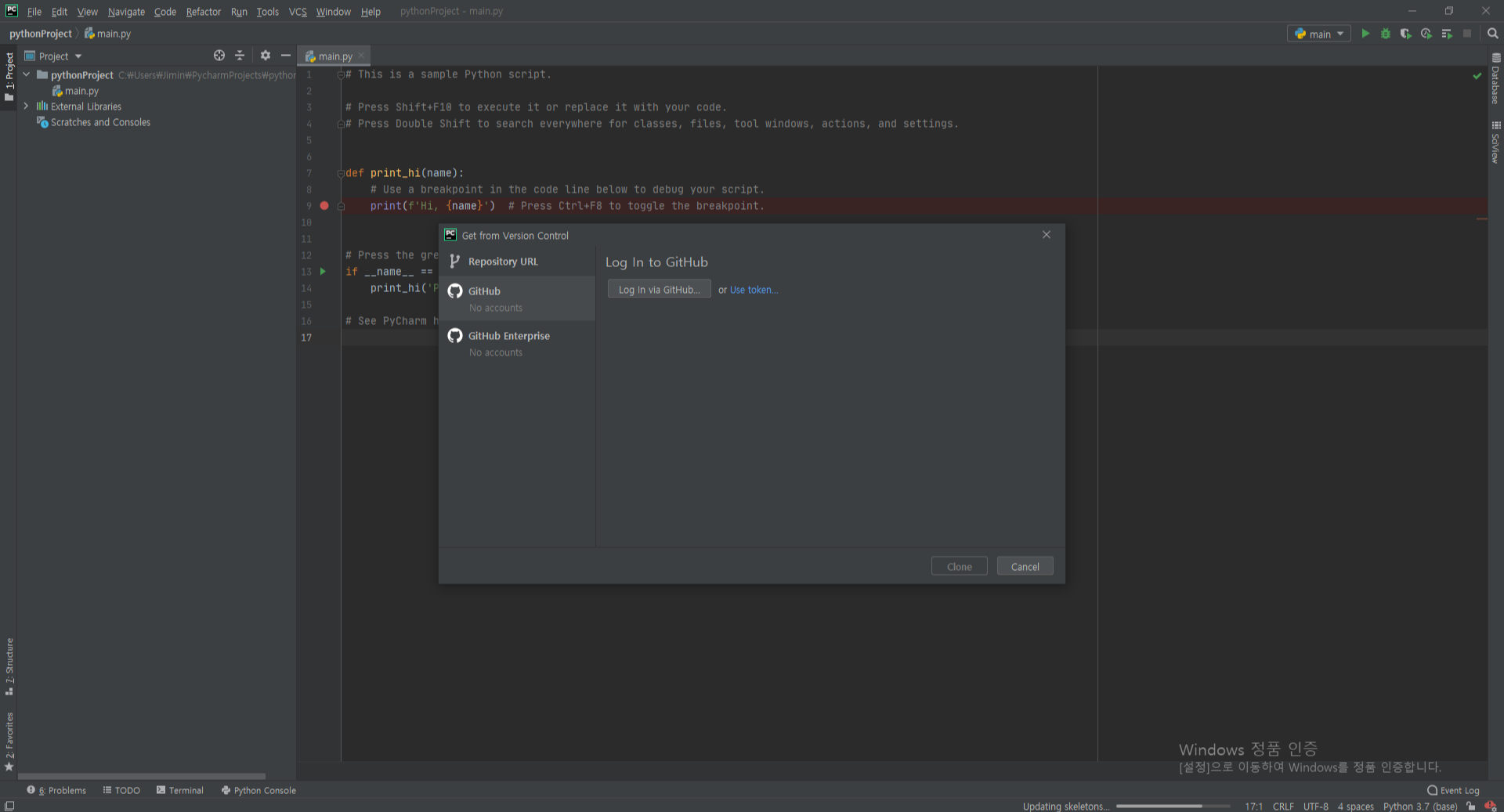The height and width of the screenshot is (812, 1504).
Task: Remove the breakpoint on line 9
Action: [x=324, y=206]
